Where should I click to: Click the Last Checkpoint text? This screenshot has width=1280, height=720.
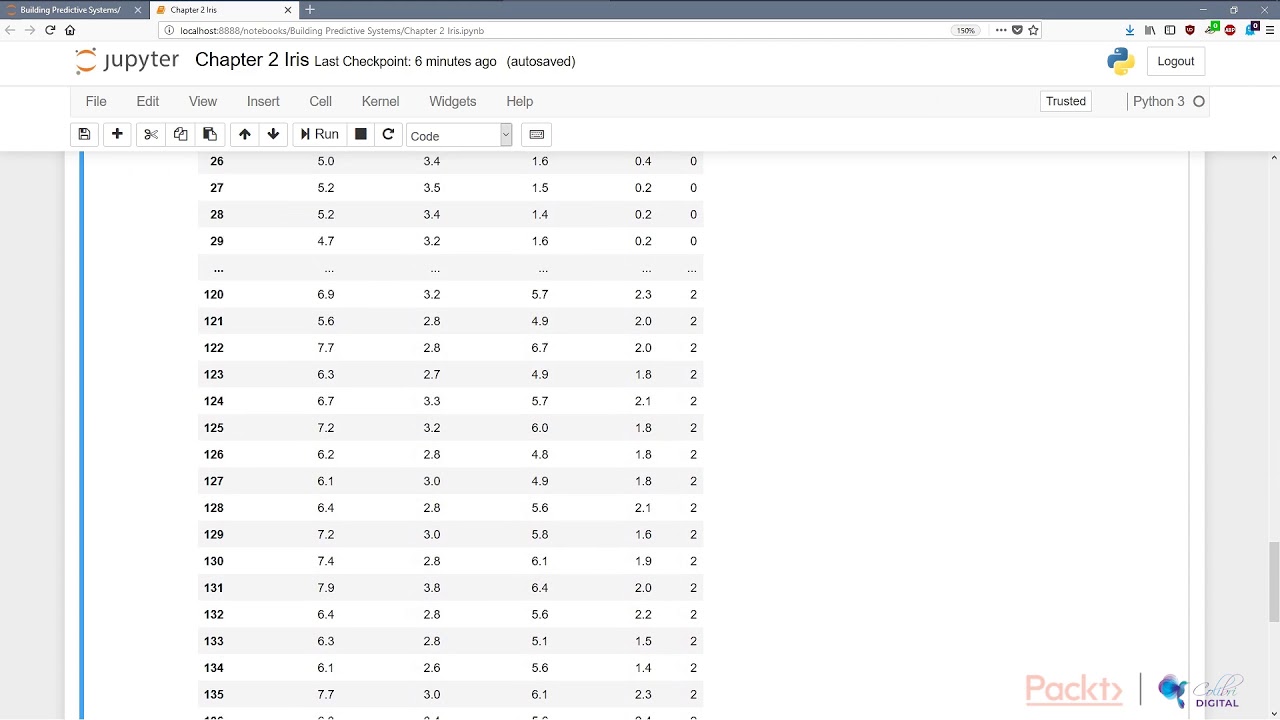pos(405,61)
